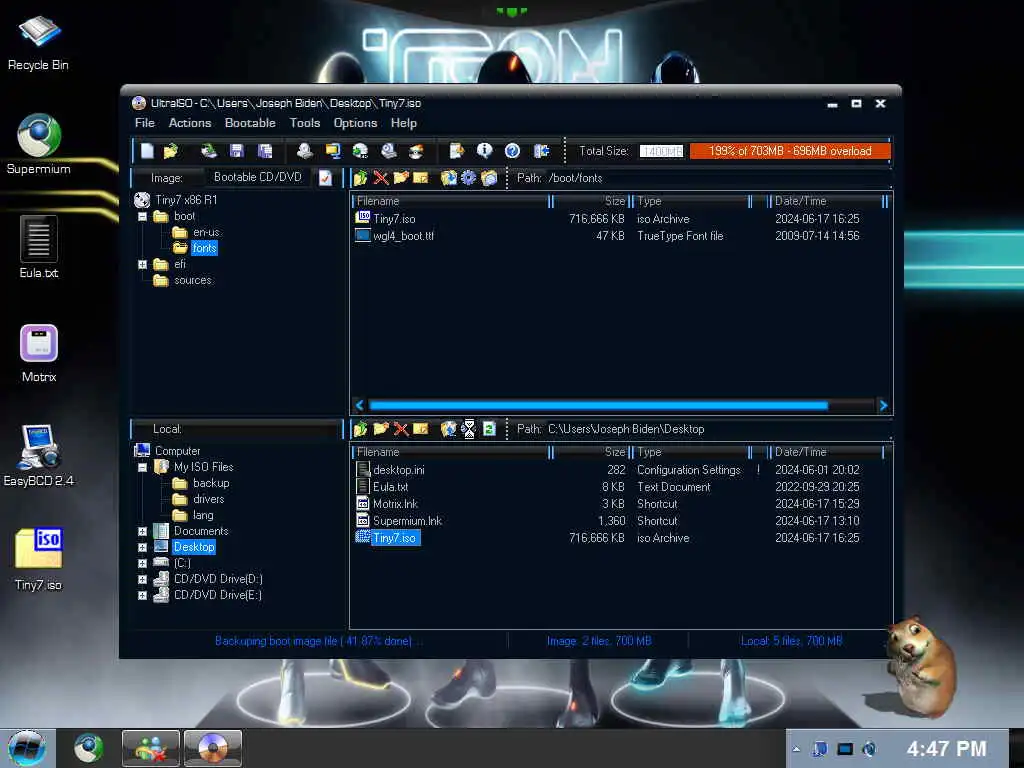
Task: Click the red X Delete icon in local pane toolbar
Action: (401, 429)
